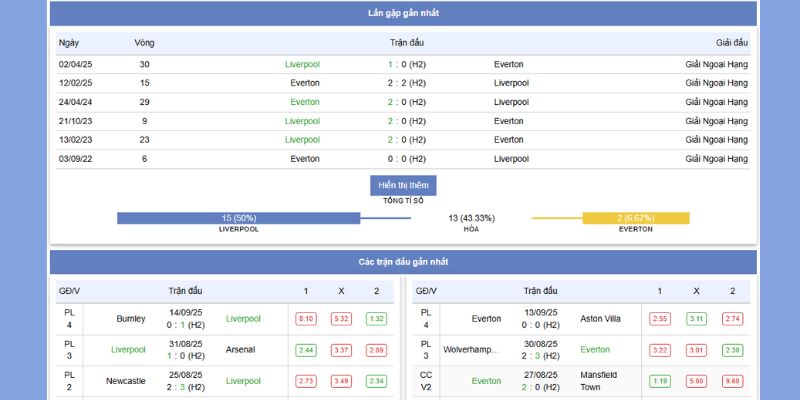This screenshot has width=800, height=400.
Task: Click the "TỔNG TỈ SỐ" label
Action: click(403, 201)
